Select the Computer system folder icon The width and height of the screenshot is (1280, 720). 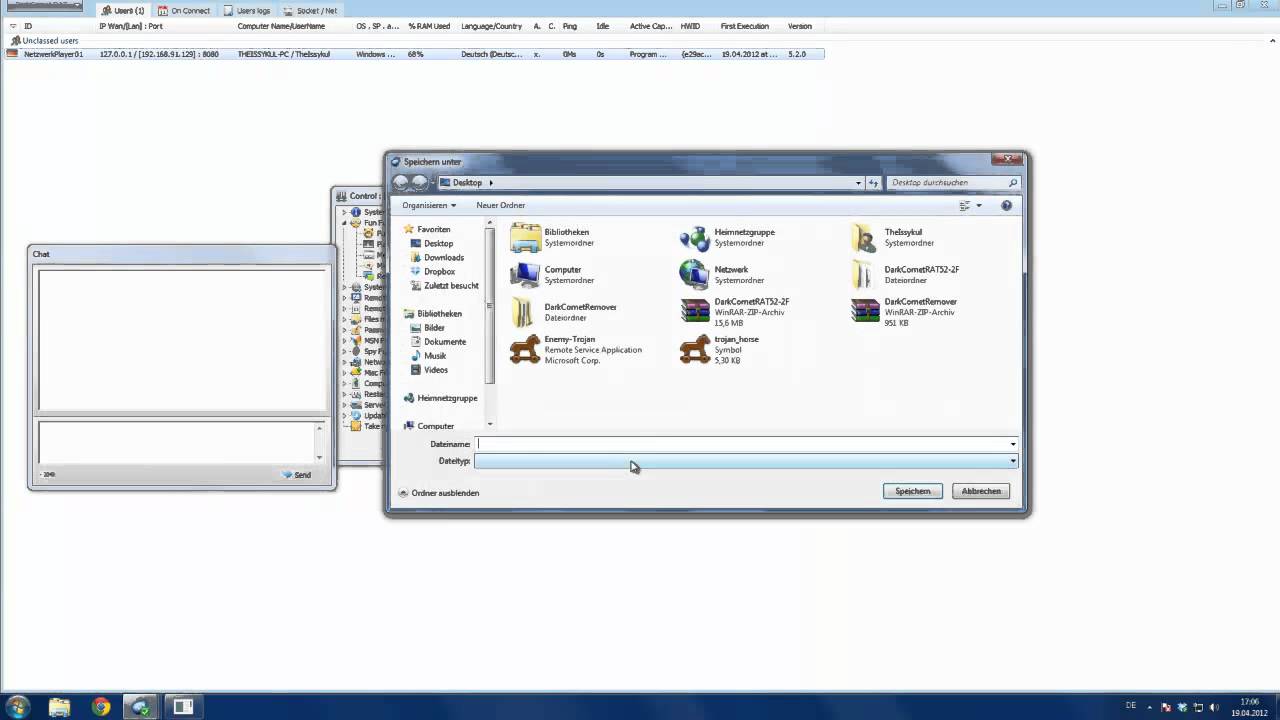pos(525,274)
